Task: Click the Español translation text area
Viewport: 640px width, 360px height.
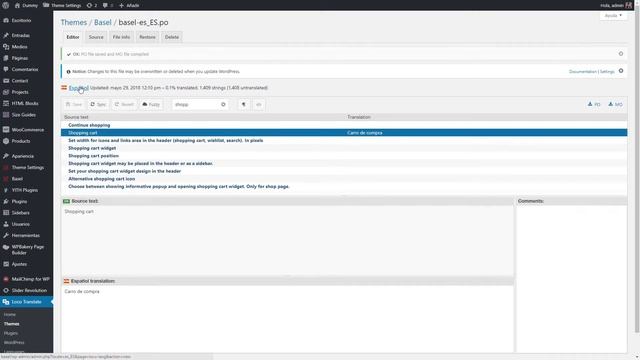Action: click(x=287, y=318)
